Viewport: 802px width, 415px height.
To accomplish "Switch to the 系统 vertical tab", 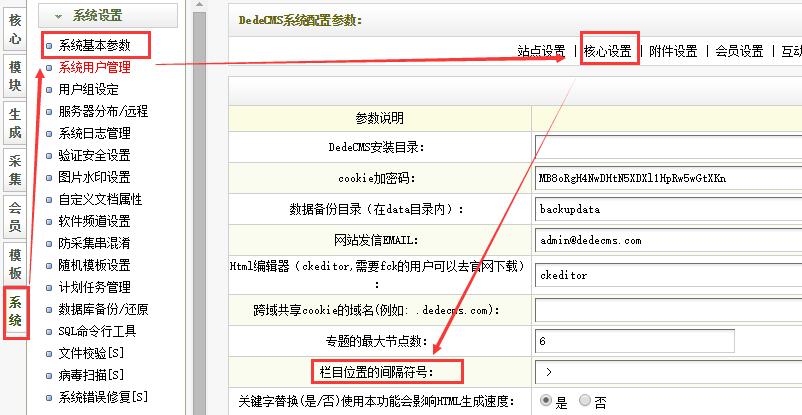I will 15,311.
